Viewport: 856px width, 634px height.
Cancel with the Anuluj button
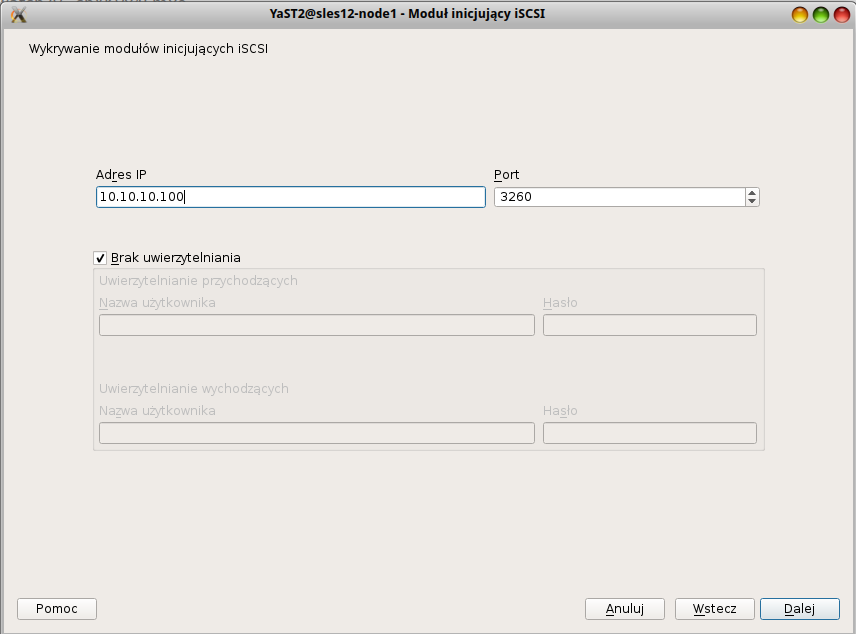point(625,609)
